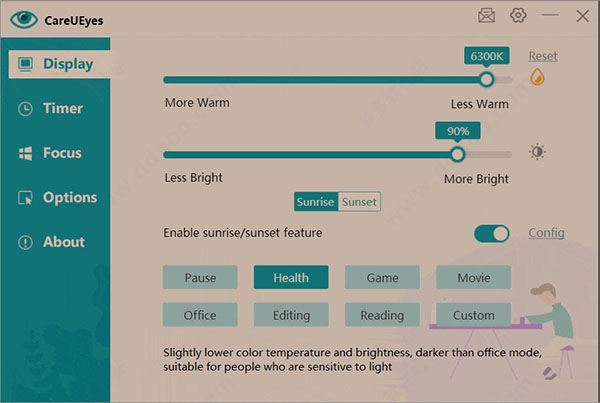Screen dimensions: 600x403
Task: Click the orange color temperature droplet icon
Action: coord(537,77)
